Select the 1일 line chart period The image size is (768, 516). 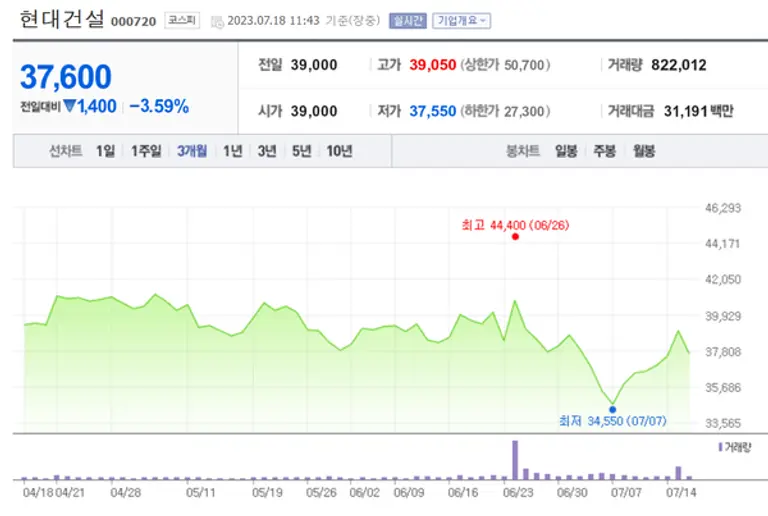105,151
